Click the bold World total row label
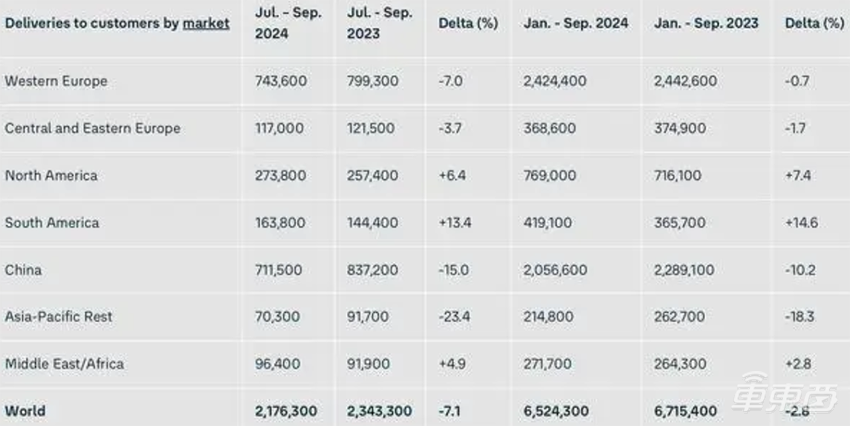The width and height of the screenshot is (850, 426). (x=25, y=410)
